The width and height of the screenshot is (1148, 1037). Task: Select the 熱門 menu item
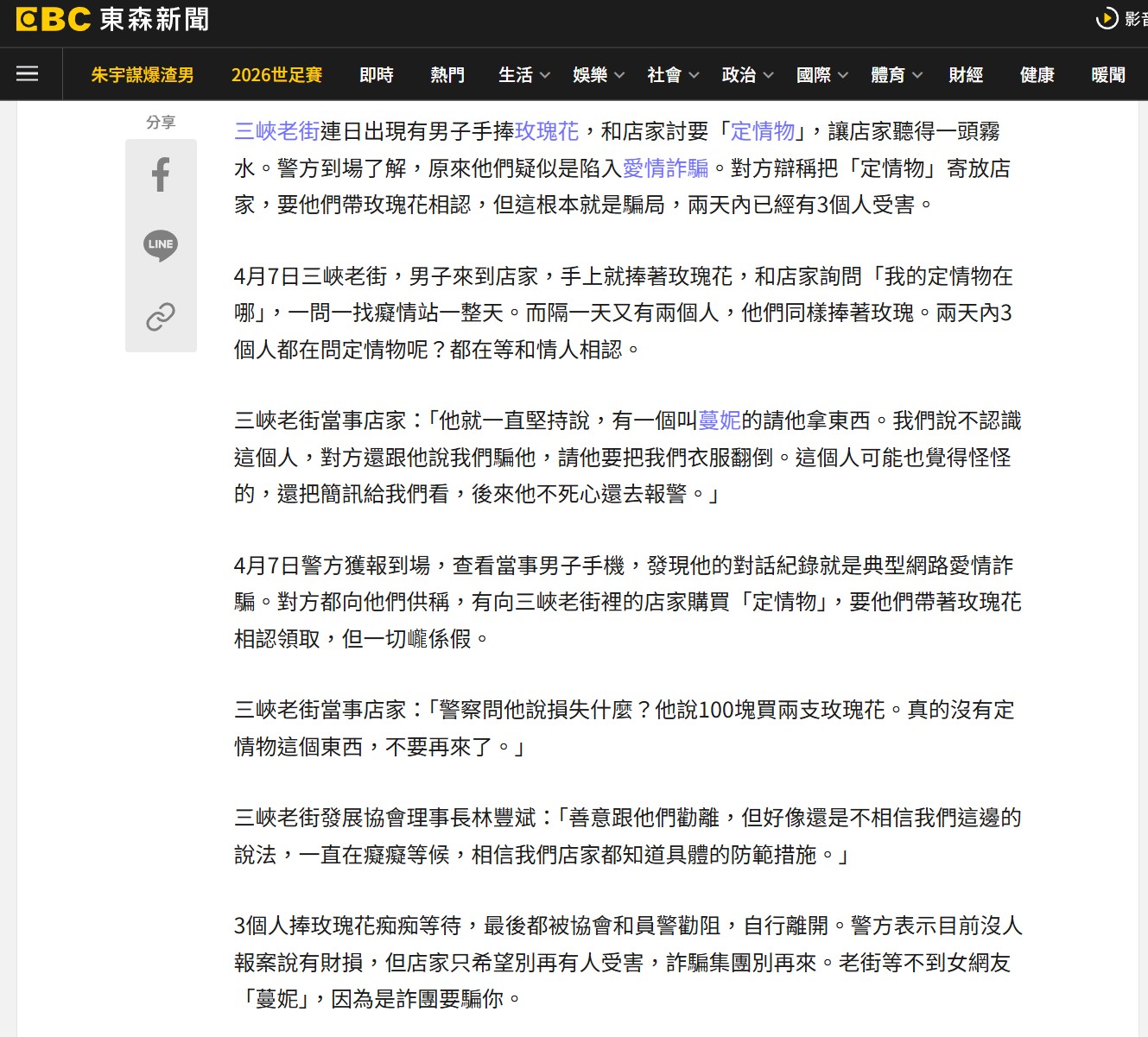447,75
